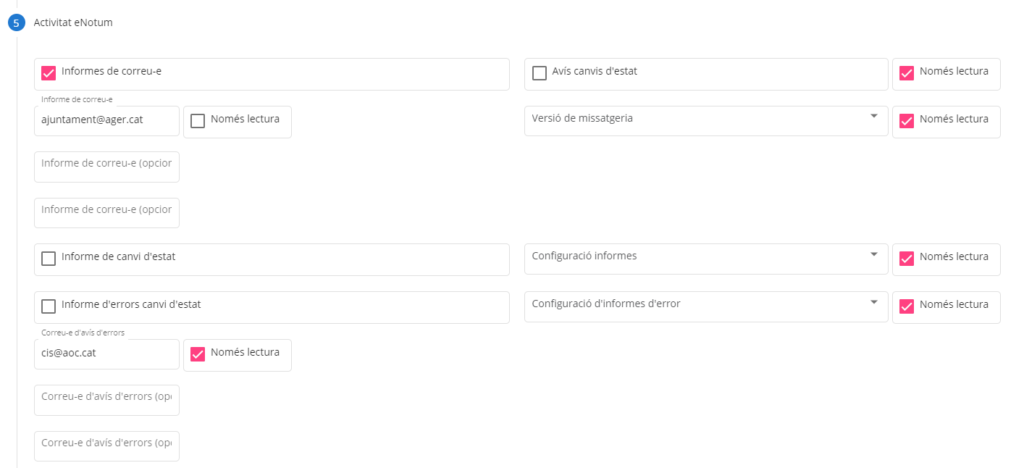1024x468 pixels.
Task: Check Informe d'errors canvi d'estat
Action: [x=48, y=306]
